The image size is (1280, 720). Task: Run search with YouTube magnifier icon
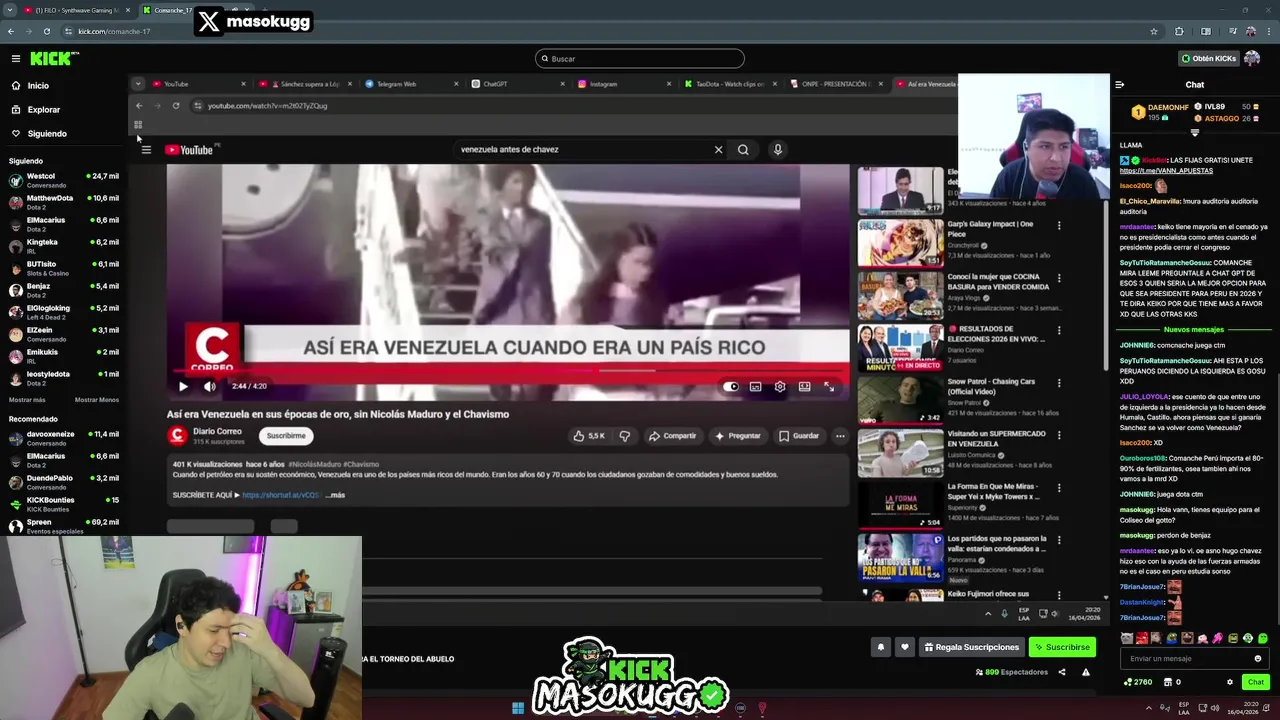click(x=743, y=150)
